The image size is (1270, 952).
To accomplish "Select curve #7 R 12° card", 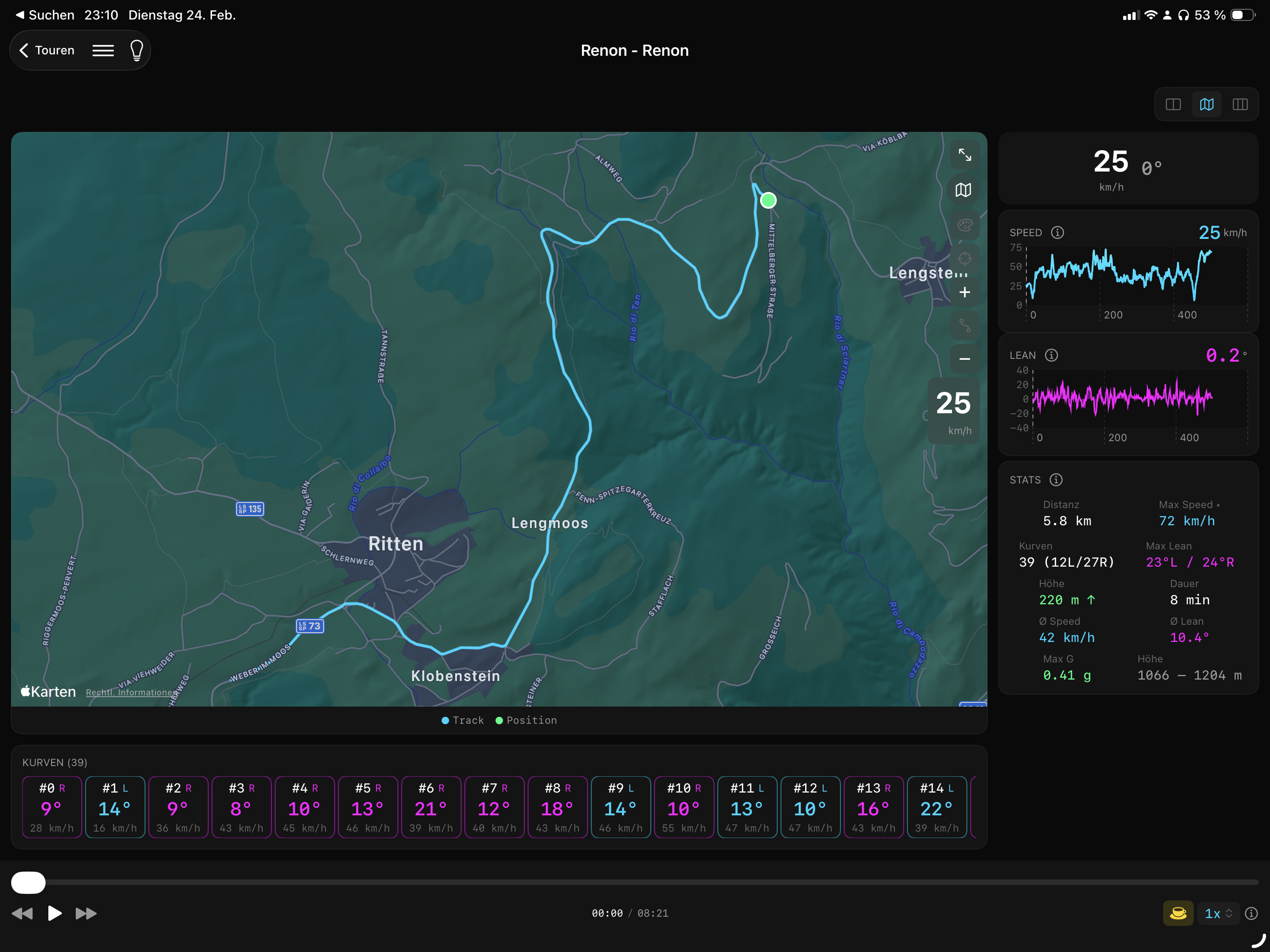I will [494, 807].
